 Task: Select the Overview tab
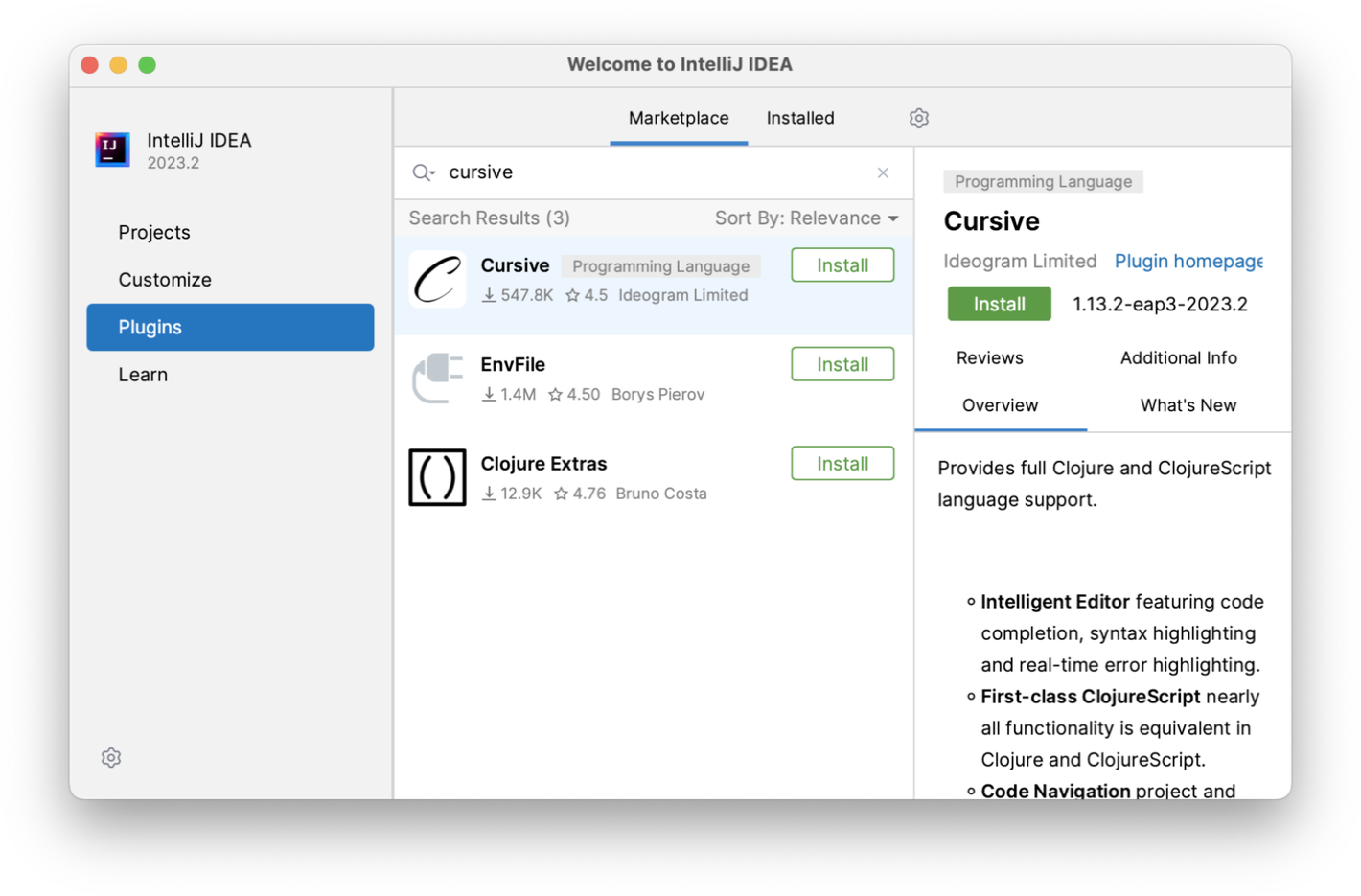[x=1000, y=405]
